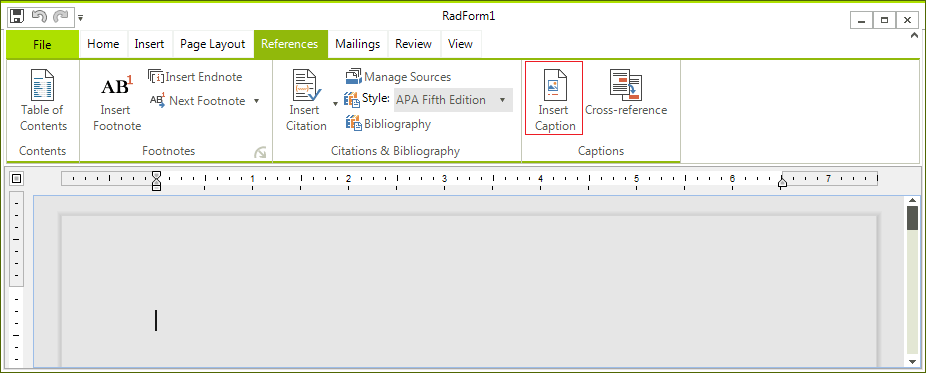Switch to the Insert tab
This screenshot has width=926, height=373.
click(149, 44)
